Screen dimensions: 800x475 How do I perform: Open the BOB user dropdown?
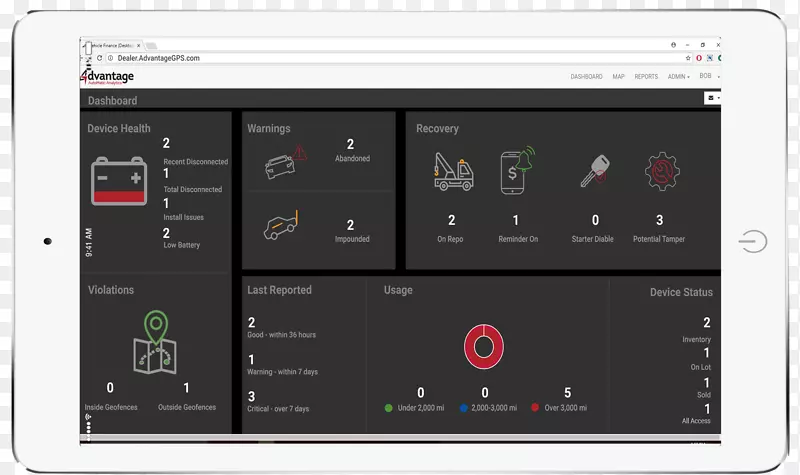(708, 77)
